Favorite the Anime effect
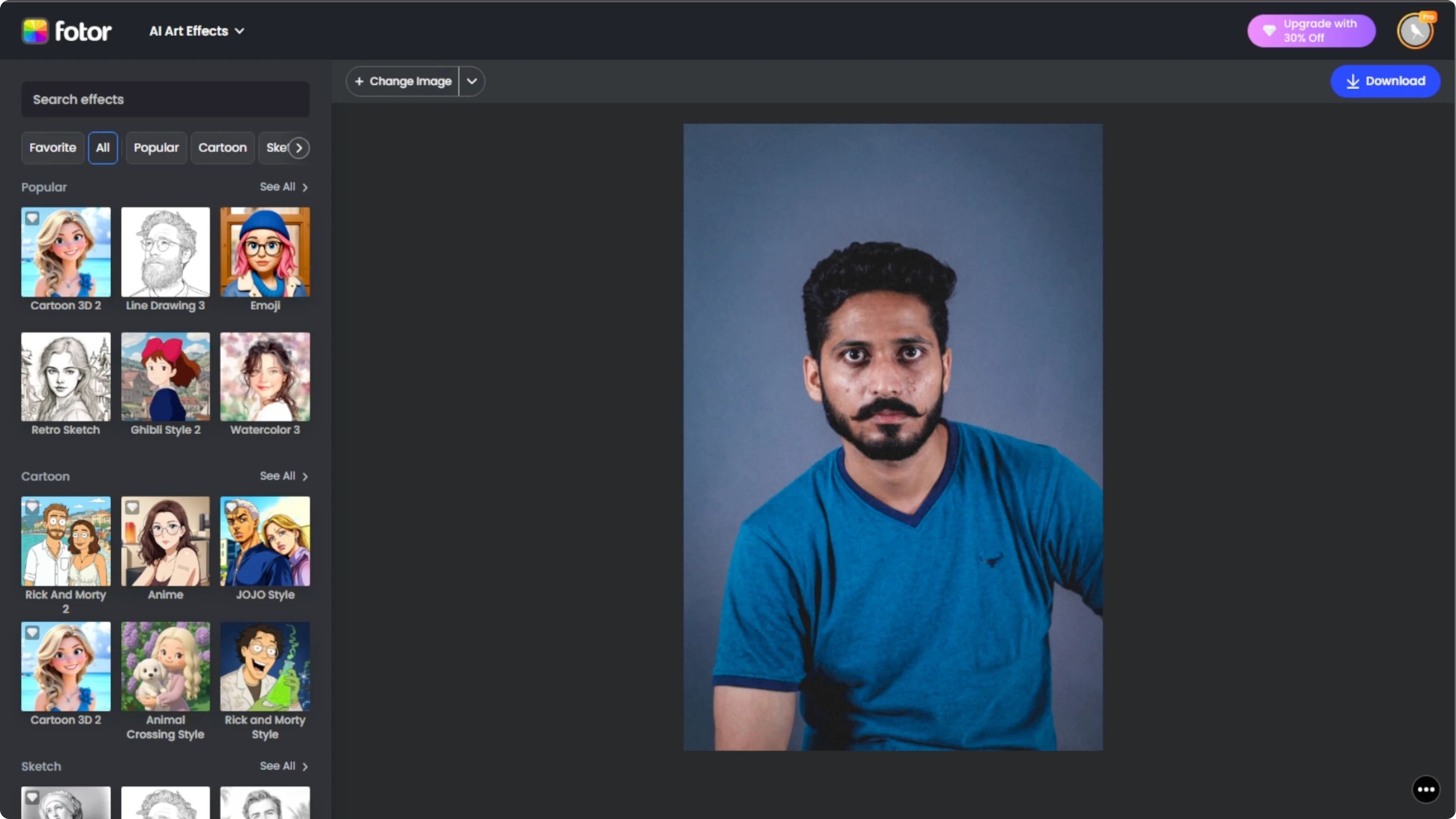 pos(132,507)
